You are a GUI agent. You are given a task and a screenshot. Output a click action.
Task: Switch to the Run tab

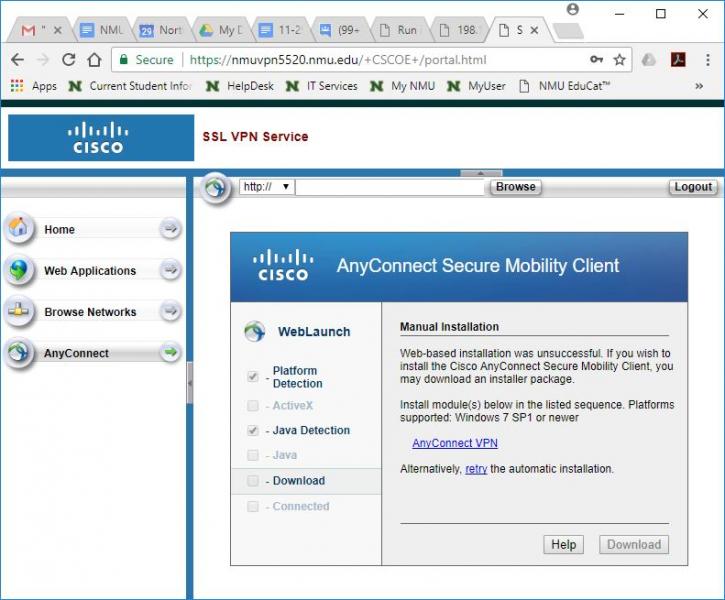pyautogui.click(x=399, y=31)
